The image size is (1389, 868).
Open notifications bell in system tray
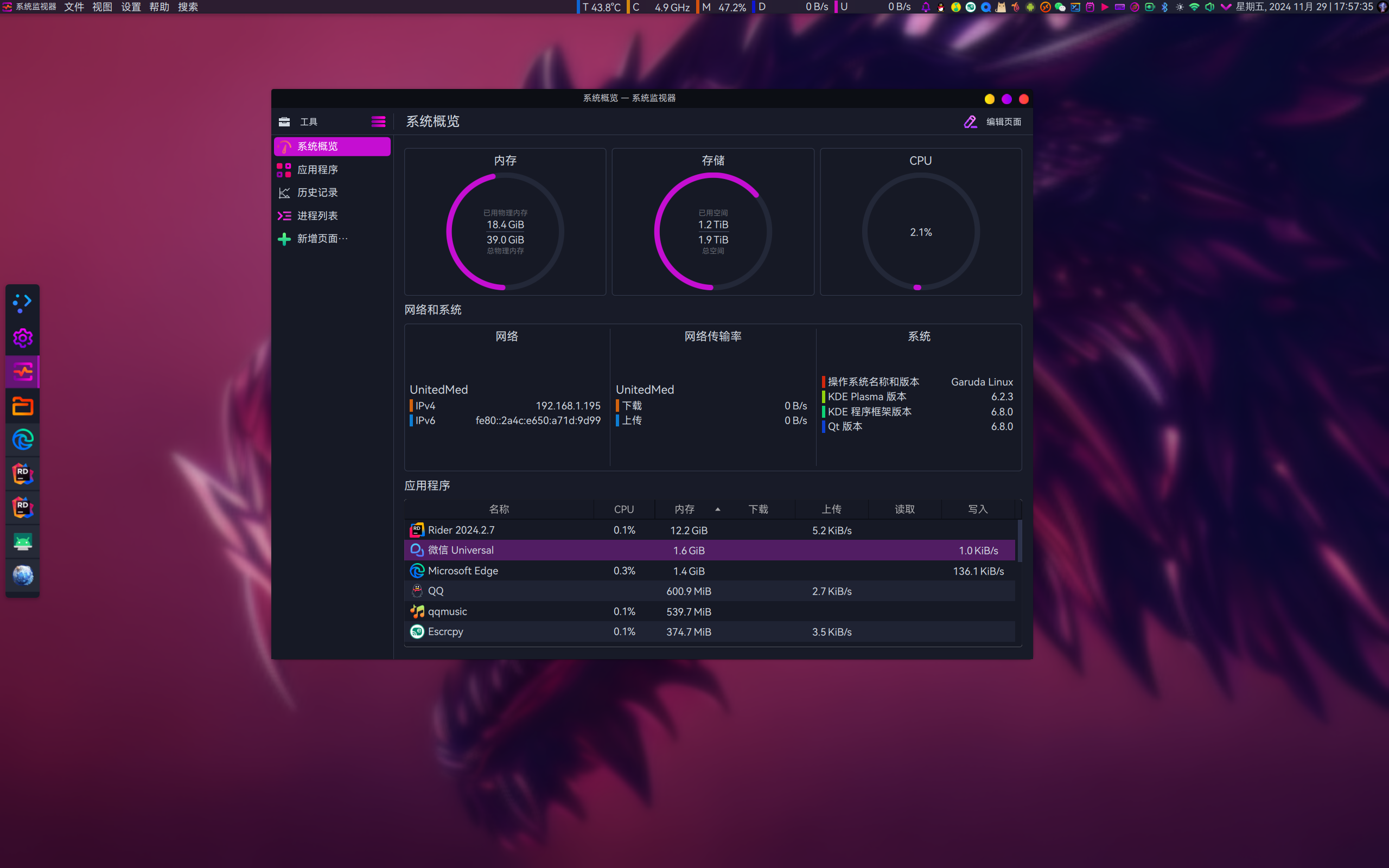pyautogui.click(x=926, y=7)
